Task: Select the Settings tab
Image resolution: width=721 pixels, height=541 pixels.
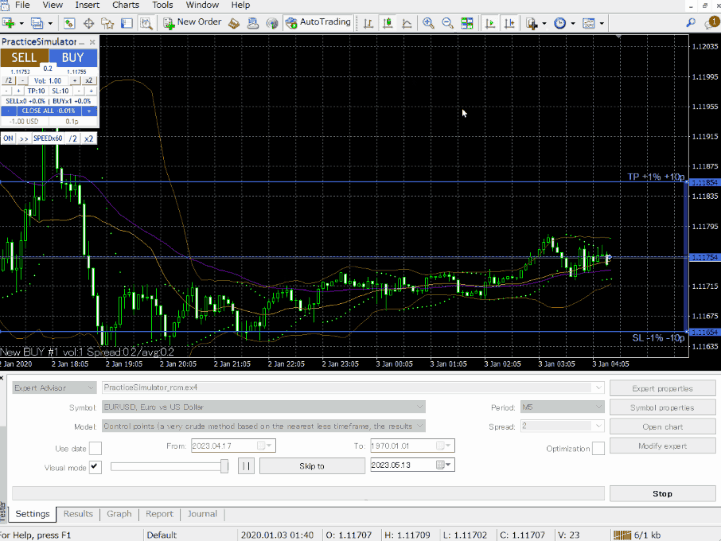Action: click(x=32, y=514)
